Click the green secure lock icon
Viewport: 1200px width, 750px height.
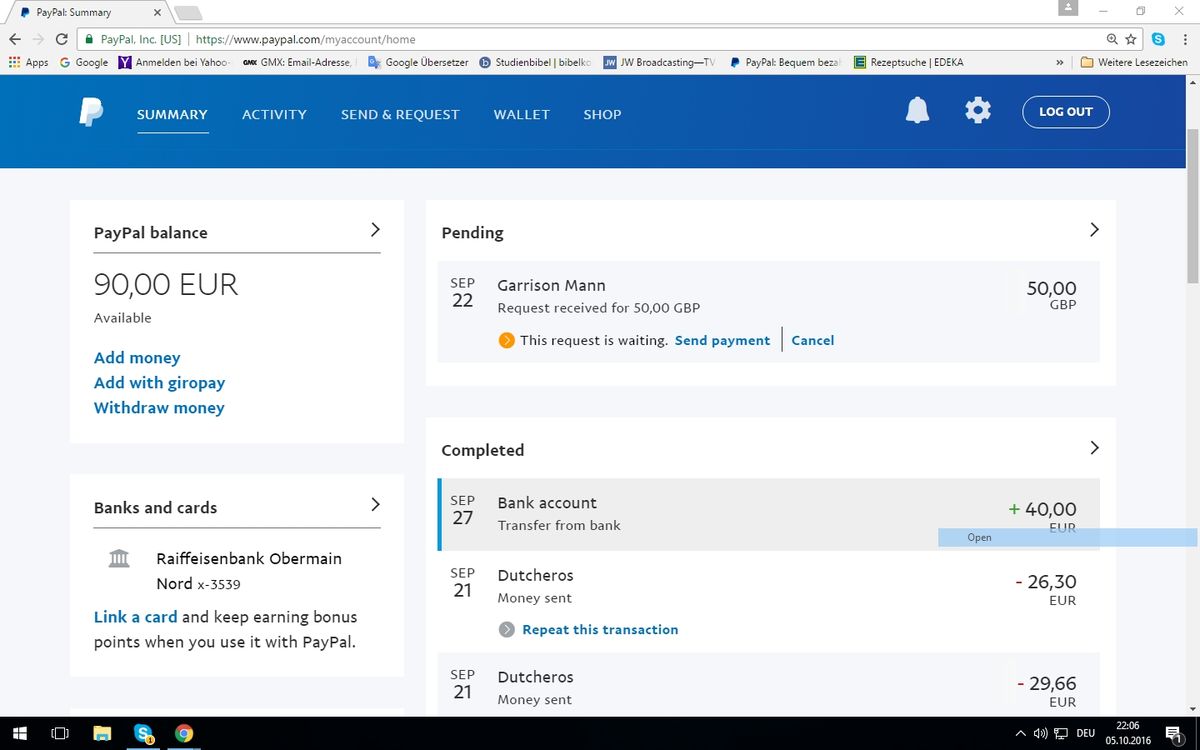coord(89,39)
